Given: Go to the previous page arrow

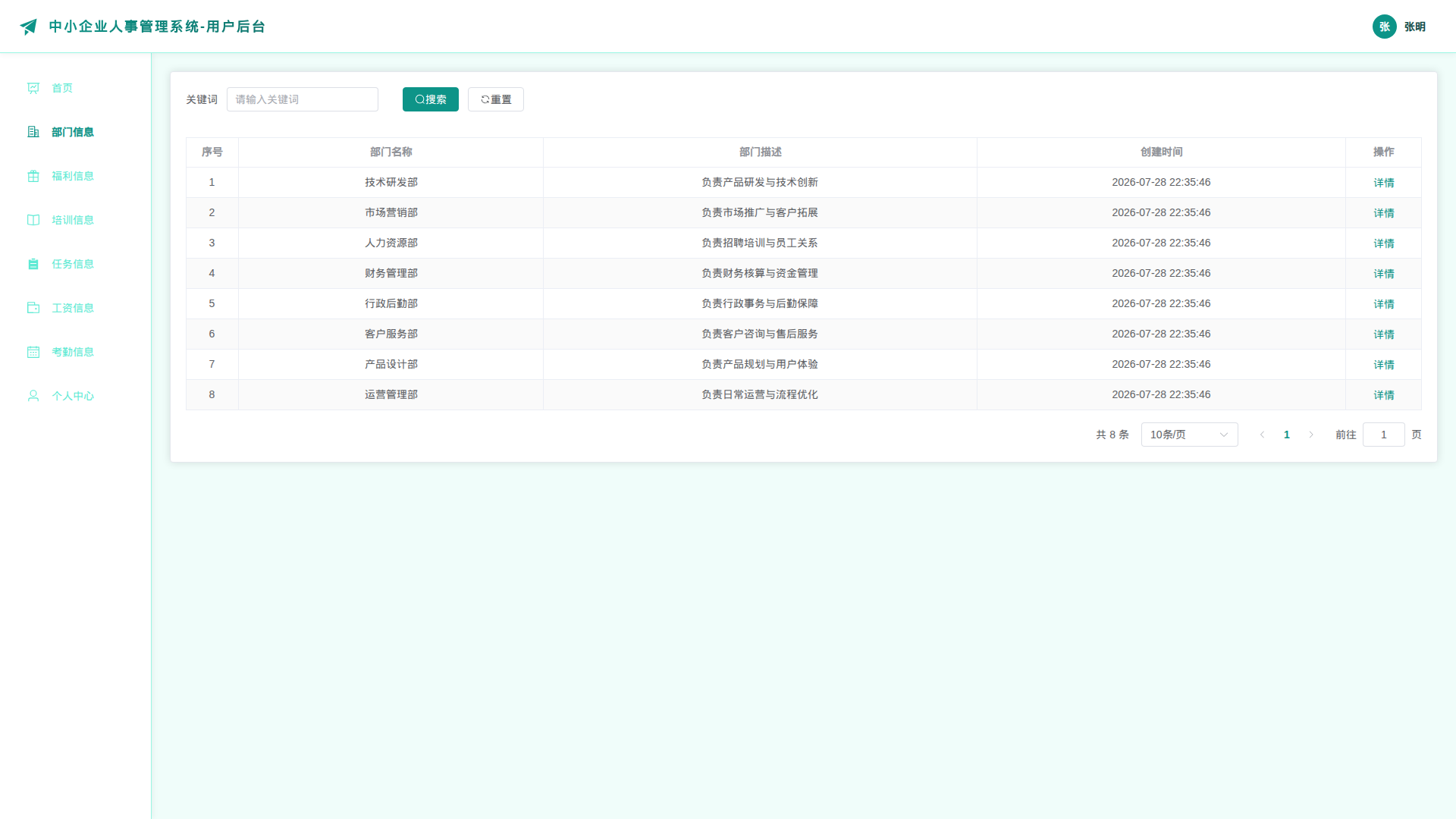Looking at the screenshot, I should tap(1263, 435).
